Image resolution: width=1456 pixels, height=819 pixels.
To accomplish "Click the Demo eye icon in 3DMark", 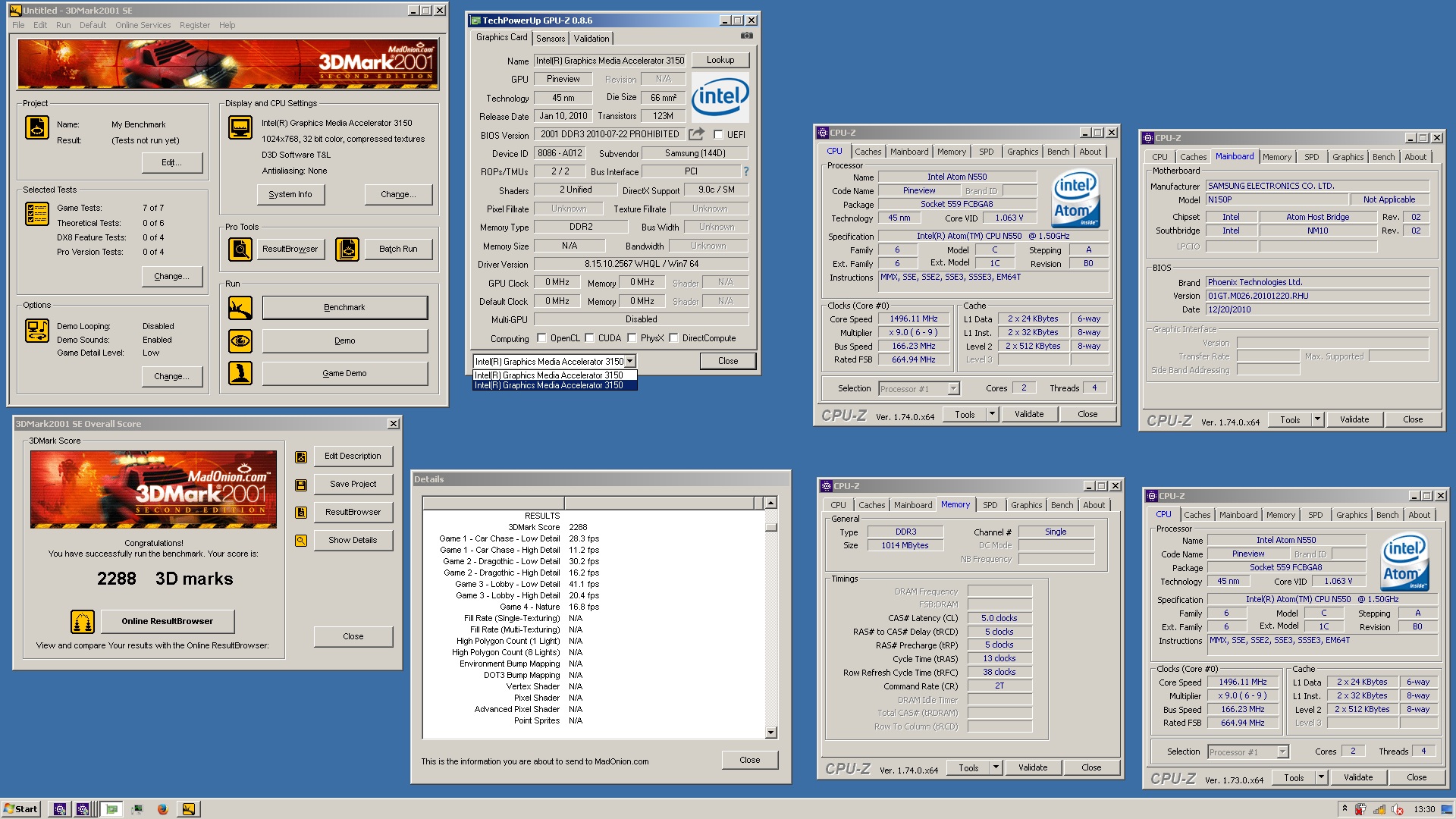I will (x=240, y=341).
